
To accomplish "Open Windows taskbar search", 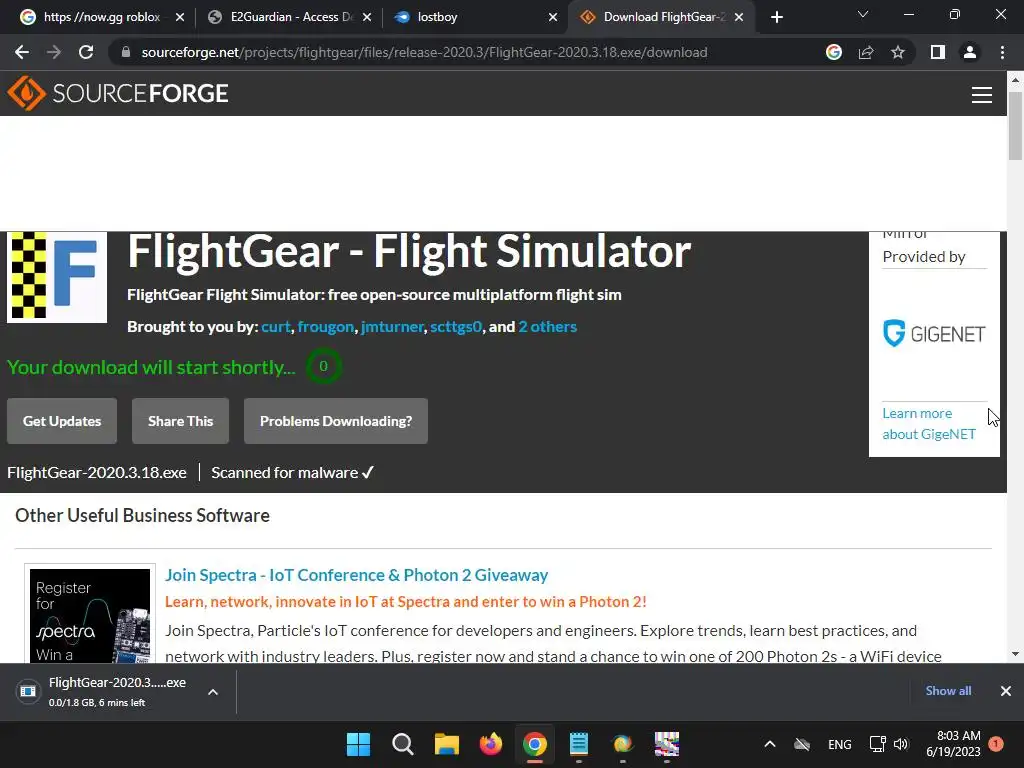I will pos(402,744).
